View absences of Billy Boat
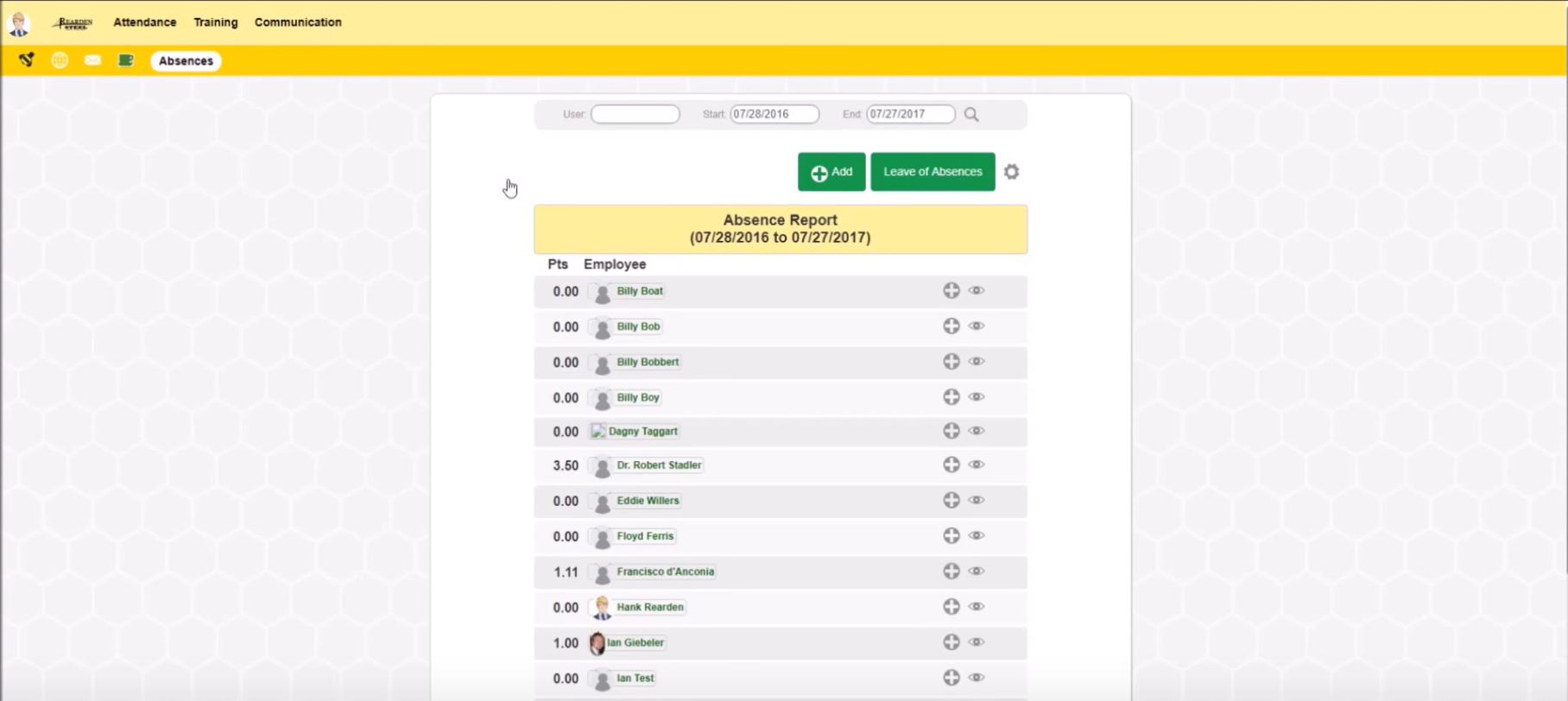 977,291
